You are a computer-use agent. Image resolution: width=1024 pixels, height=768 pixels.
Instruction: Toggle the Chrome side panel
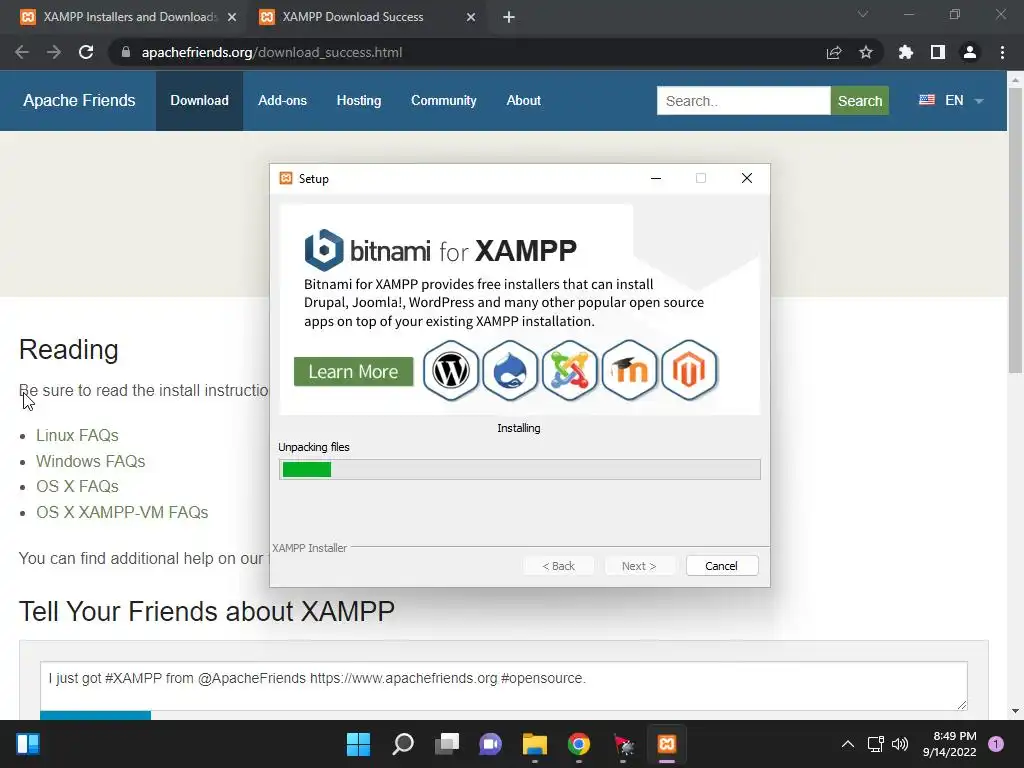938,52
